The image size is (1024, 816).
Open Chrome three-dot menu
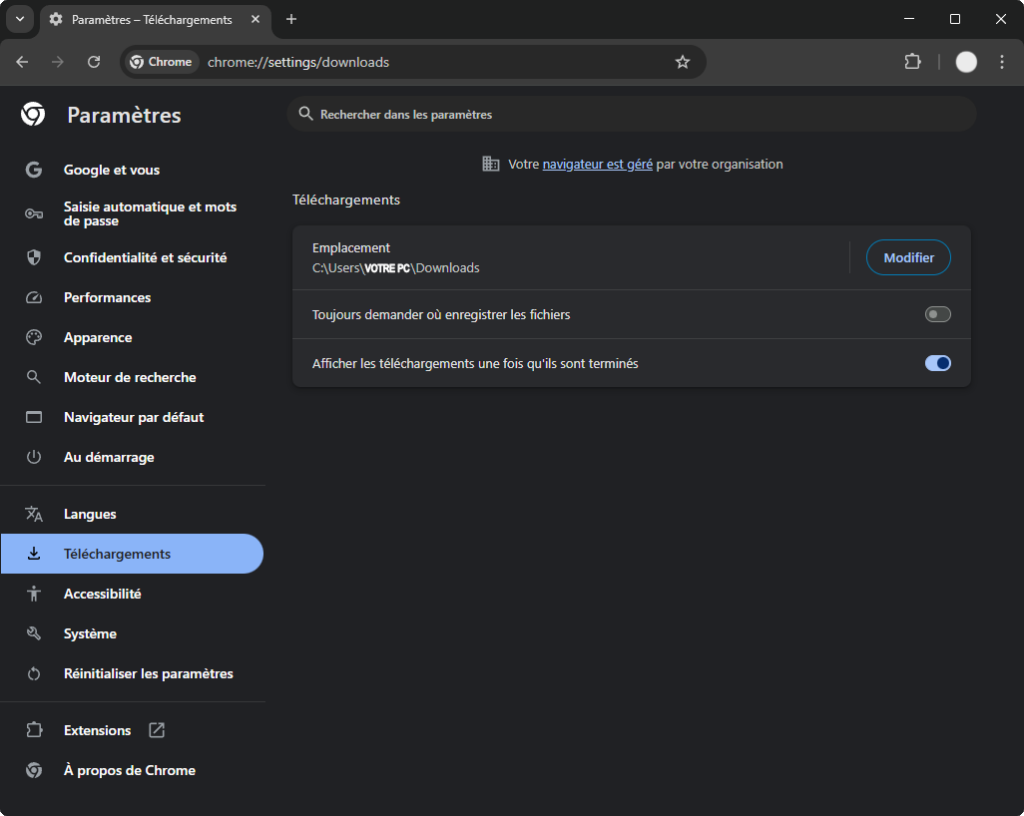(1002, 62)
